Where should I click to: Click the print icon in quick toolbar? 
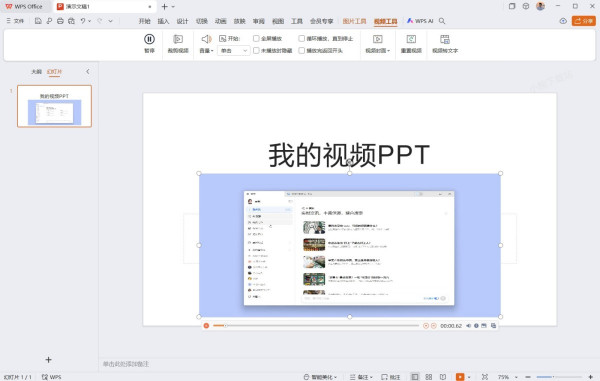coord(60,21)
